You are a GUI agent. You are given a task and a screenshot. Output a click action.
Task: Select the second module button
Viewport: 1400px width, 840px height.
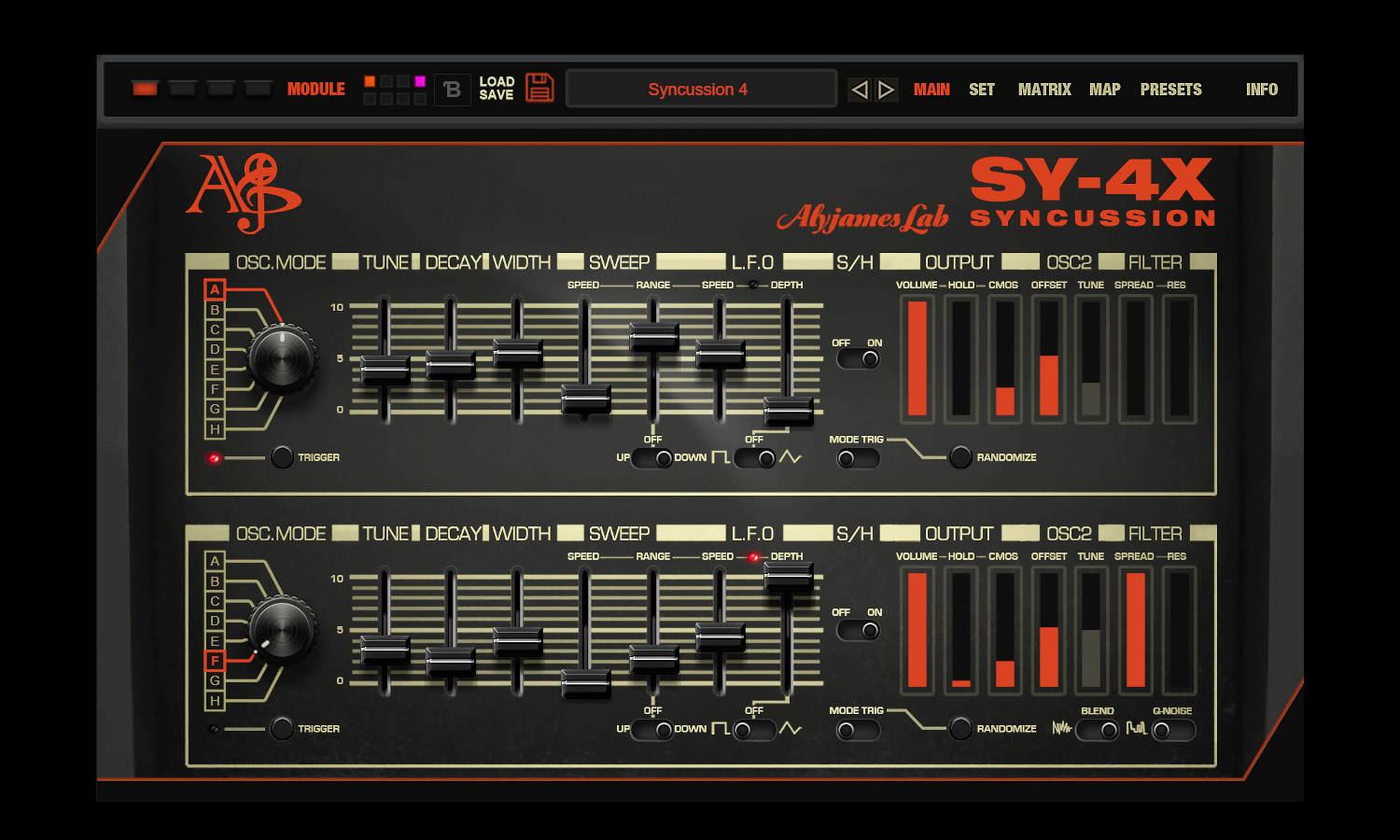click(182, 89)
